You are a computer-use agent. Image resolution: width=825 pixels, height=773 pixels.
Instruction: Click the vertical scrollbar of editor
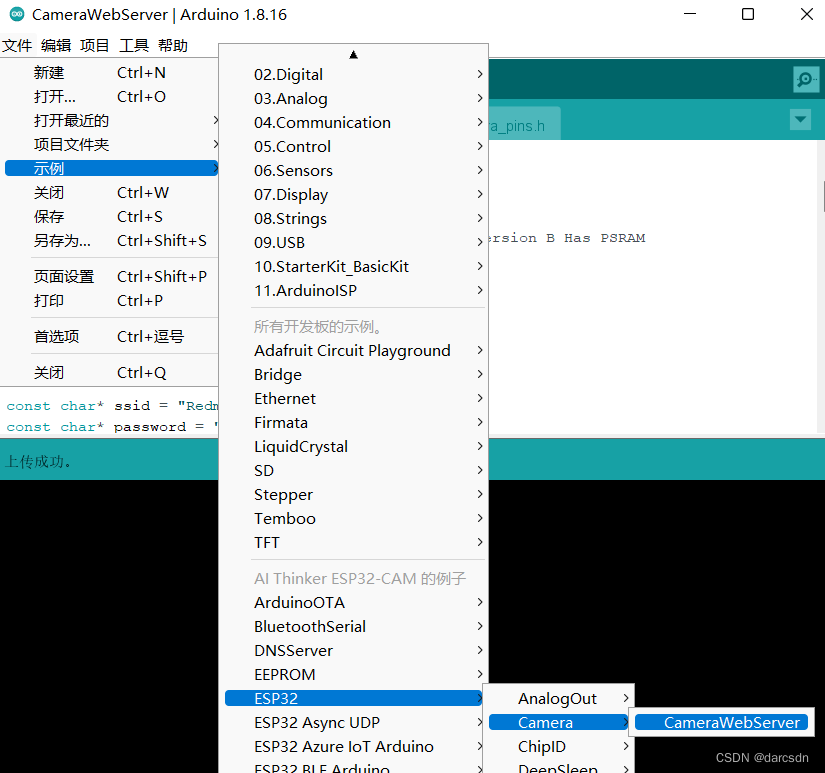coord(822,287)
